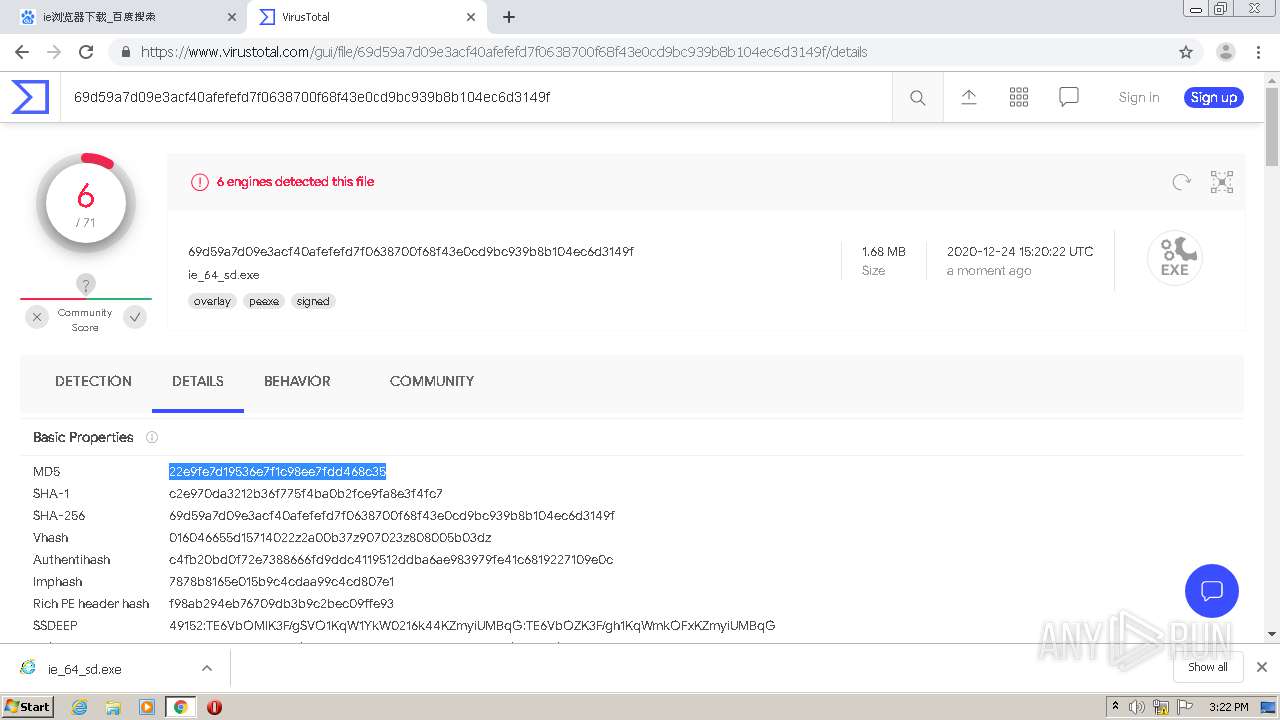The height and width of the screenshot is (720, 1280).
Task: Open the apps grid icon
Action: (1019, 97)
